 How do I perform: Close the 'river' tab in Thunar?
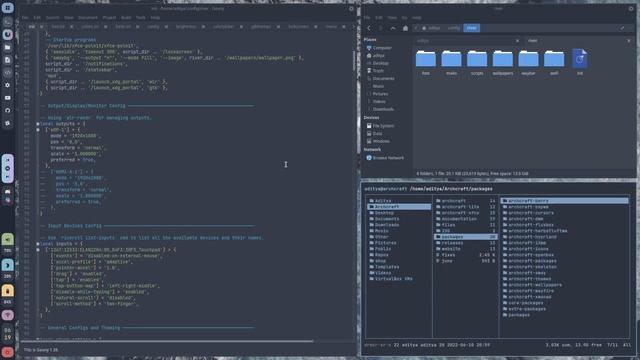point(629,41)
